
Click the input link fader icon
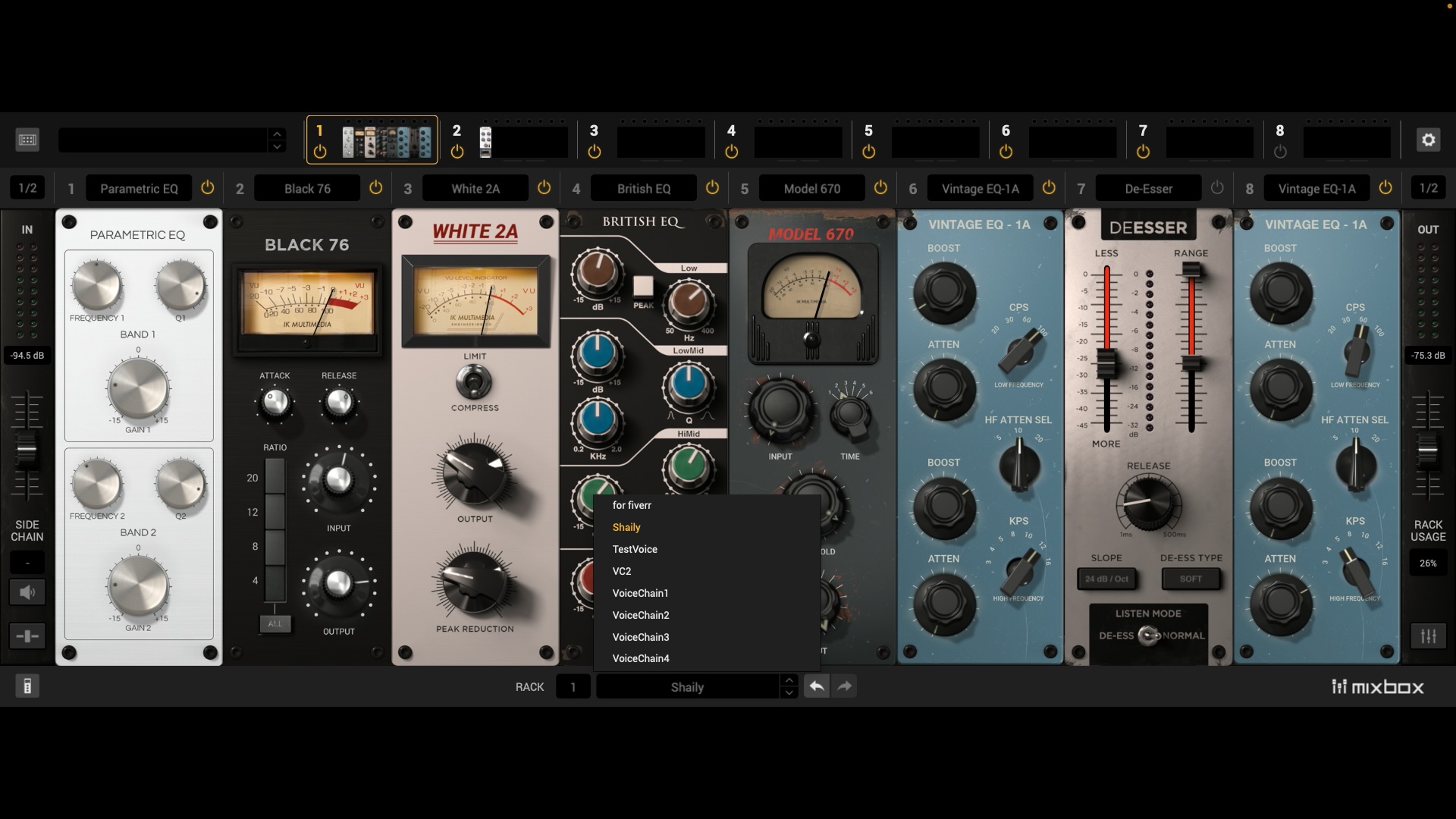click(x=27, y=636)
